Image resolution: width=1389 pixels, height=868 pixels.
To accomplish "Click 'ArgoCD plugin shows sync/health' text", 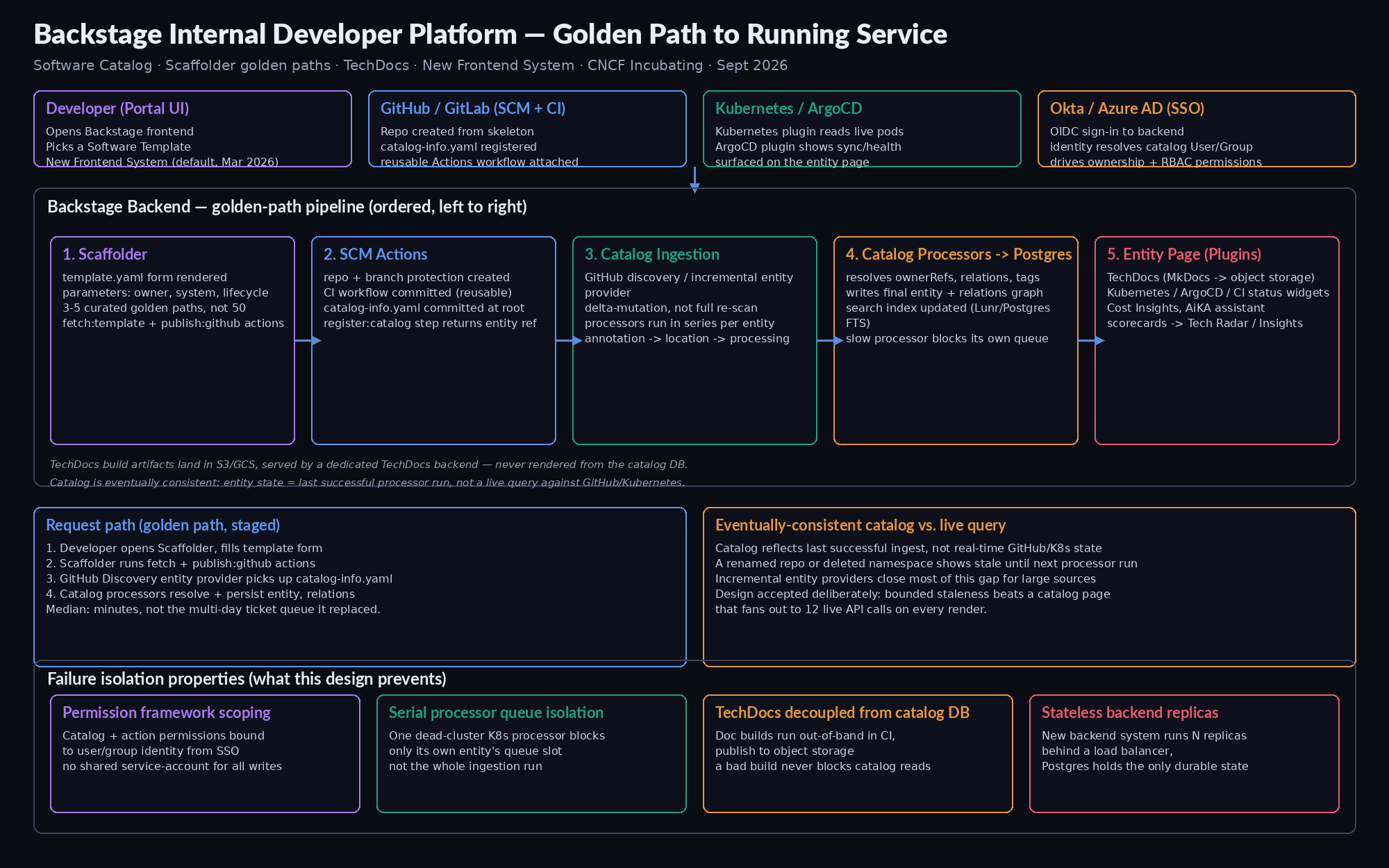I will [808, 147].
